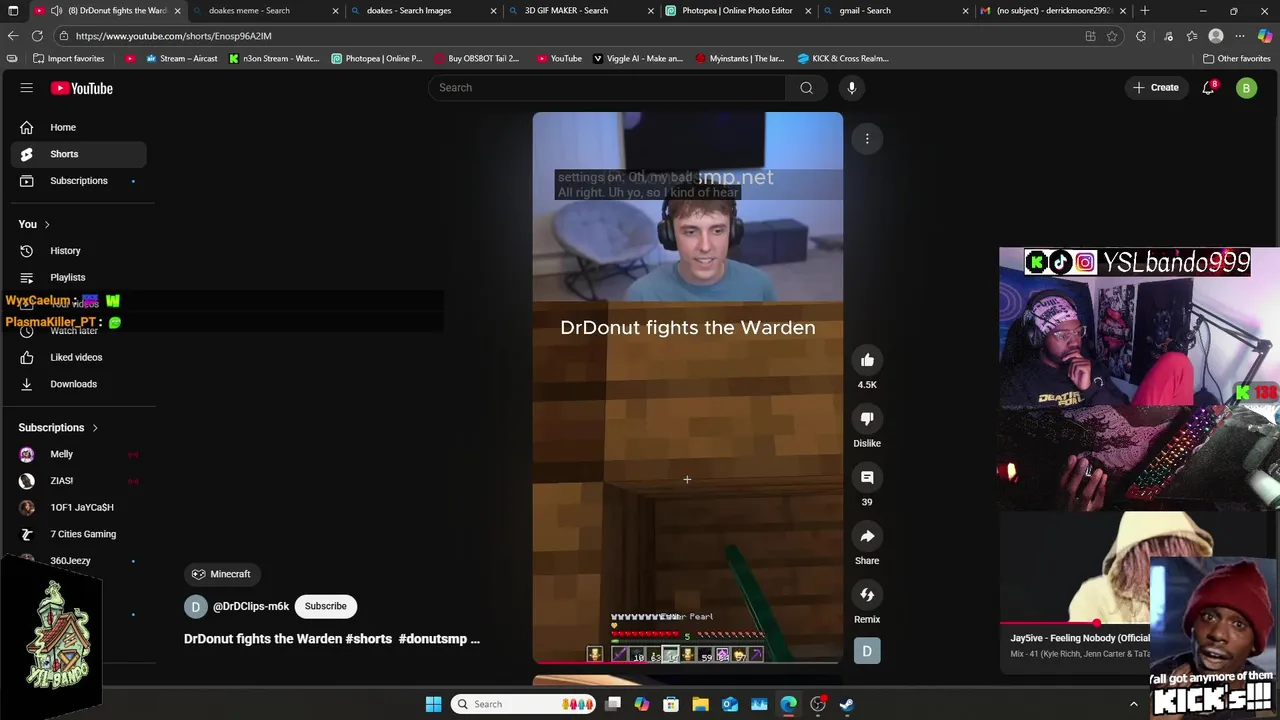1280x720 pixels.
Task: Click the Create button
Action: [1156, 88]
